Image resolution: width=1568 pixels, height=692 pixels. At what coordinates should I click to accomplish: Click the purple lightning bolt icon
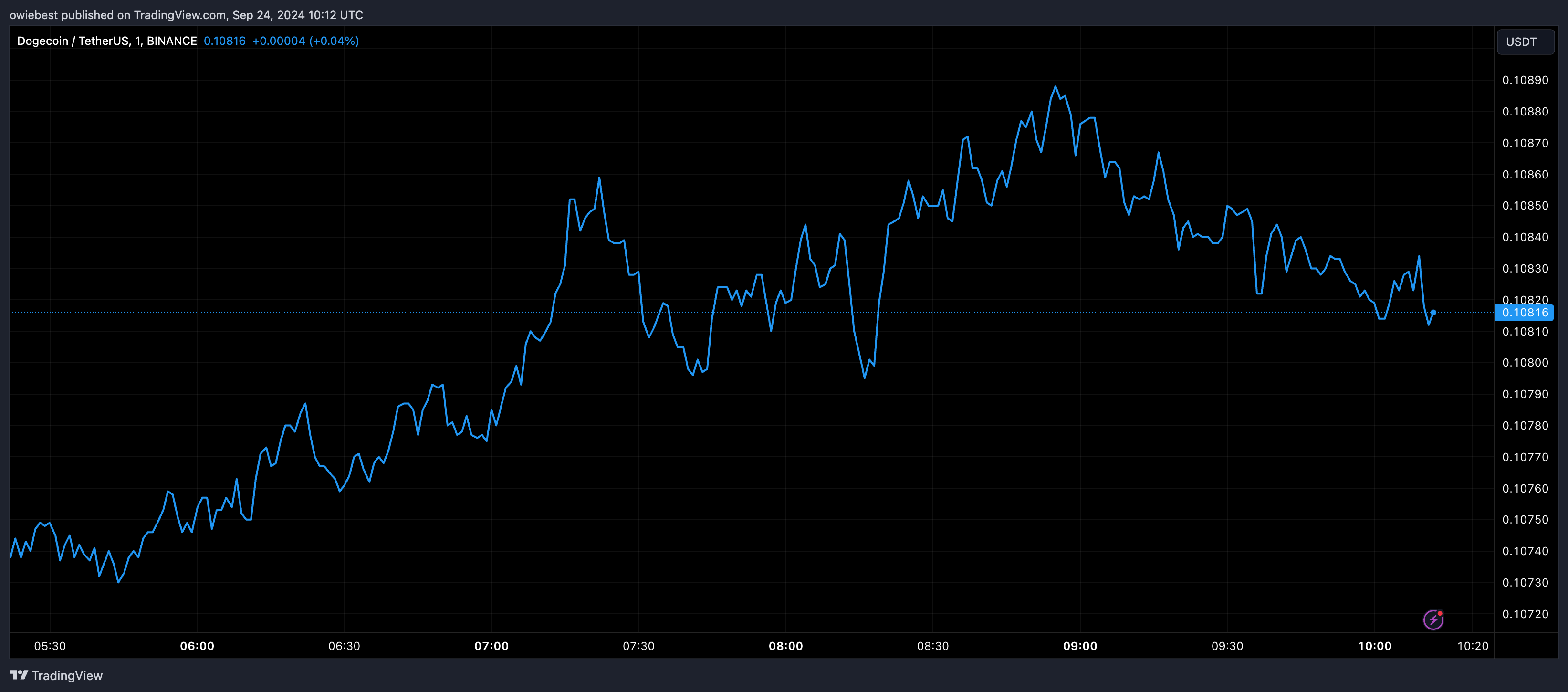1433,619
